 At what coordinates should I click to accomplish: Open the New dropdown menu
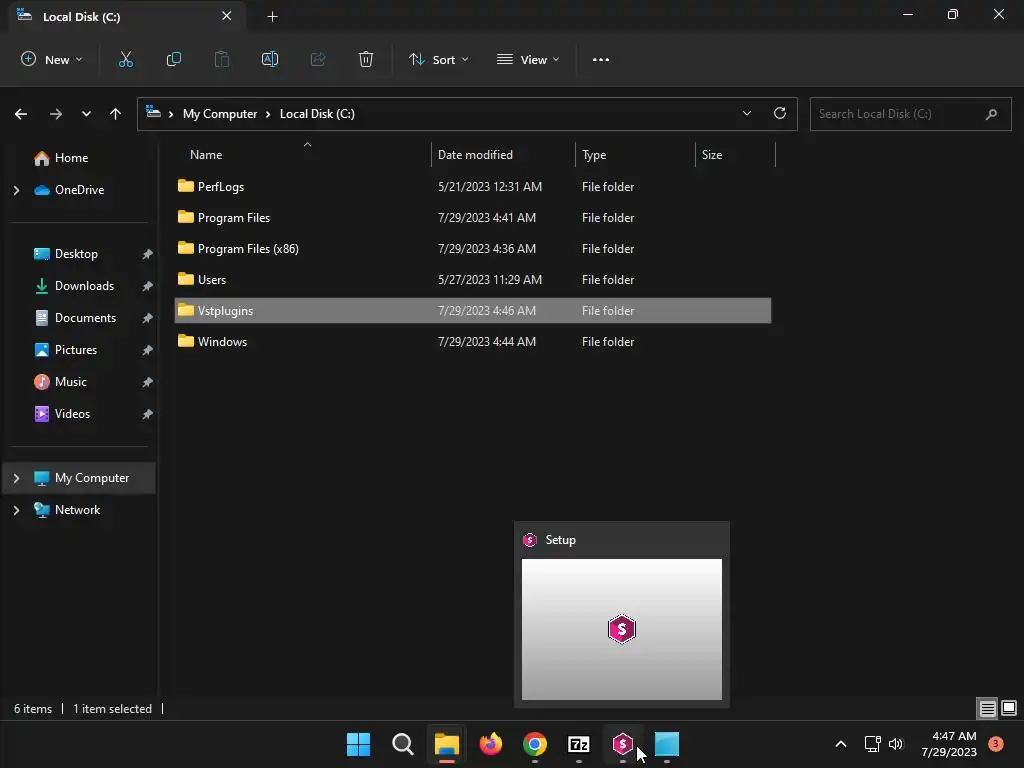(x=52, y=59)
